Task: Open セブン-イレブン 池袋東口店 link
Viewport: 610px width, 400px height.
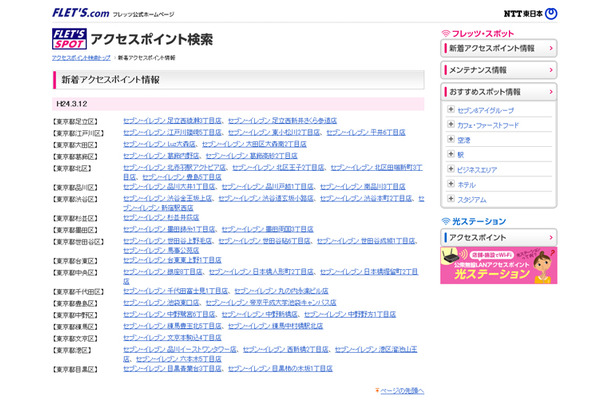Action: click(x=161, y=303)
